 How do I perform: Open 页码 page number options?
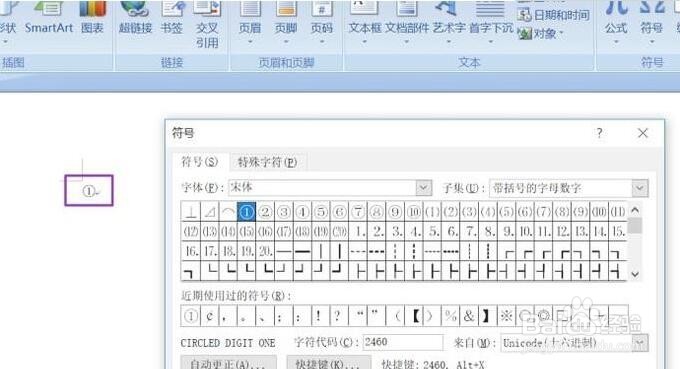pos(322,22)
